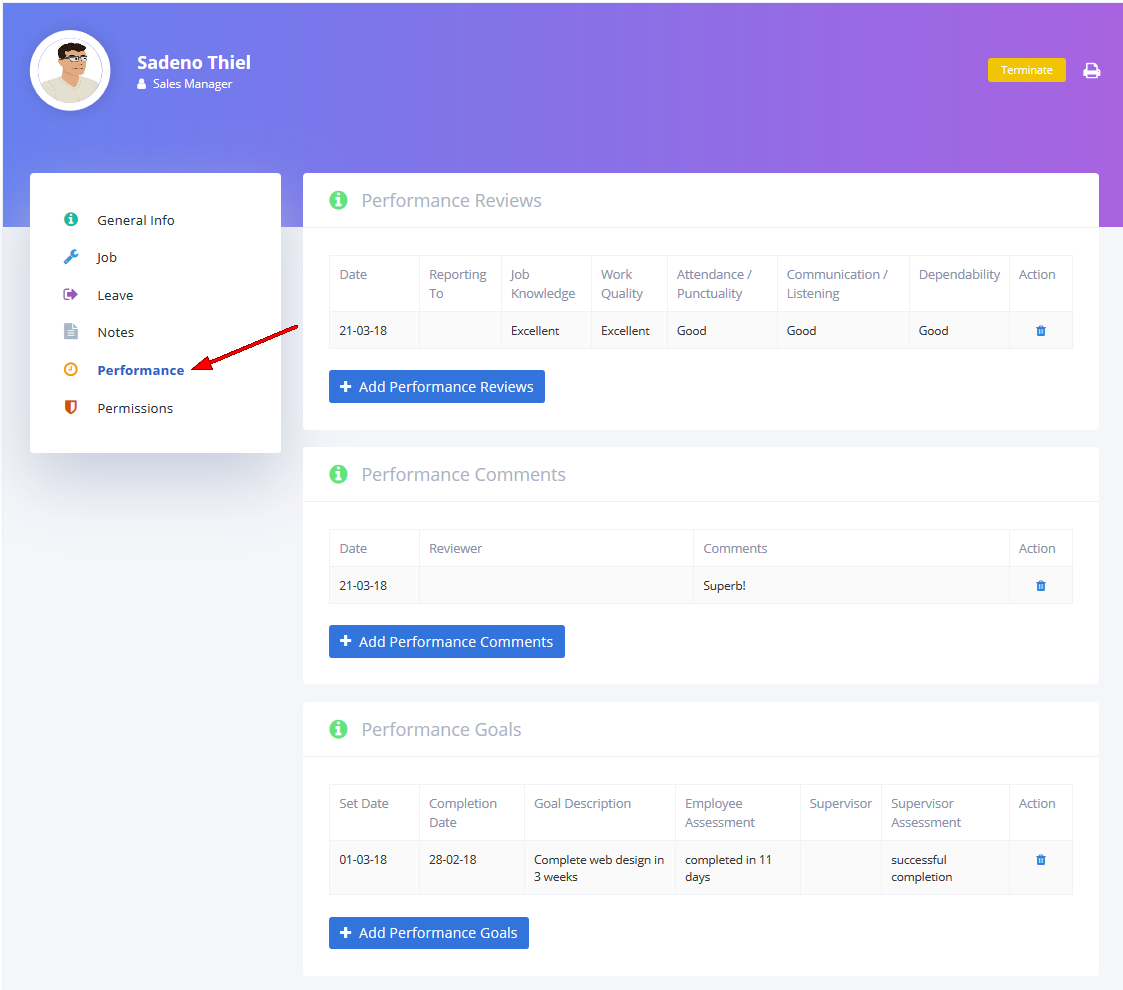Click 'successful completion' supervisor assessment cell
Viewport: 1123px width, 990px height.
pos(945,868)
